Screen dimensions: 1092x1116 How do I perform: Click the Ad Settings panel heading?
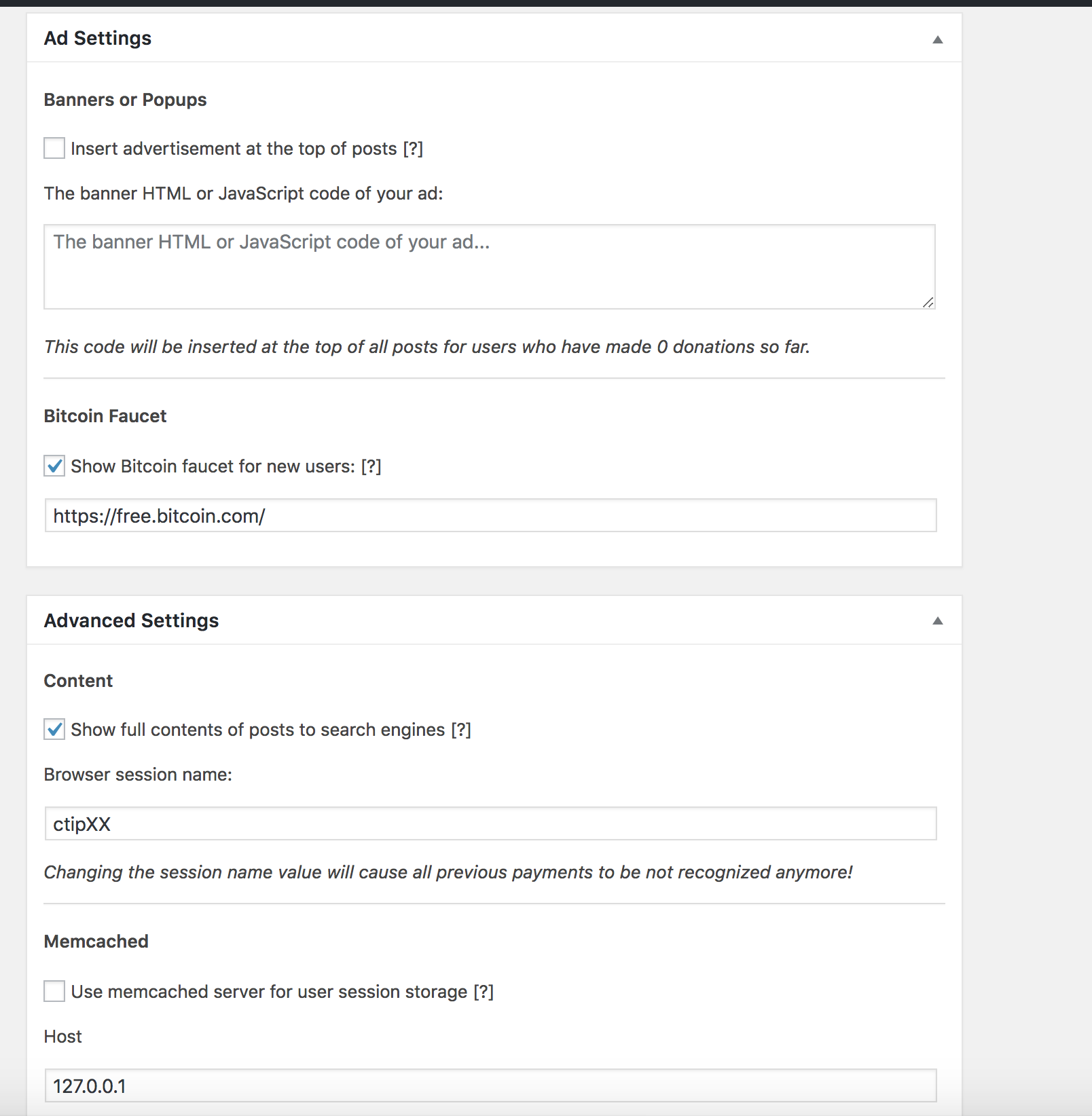pyautogui.click(x=98, y=38)
